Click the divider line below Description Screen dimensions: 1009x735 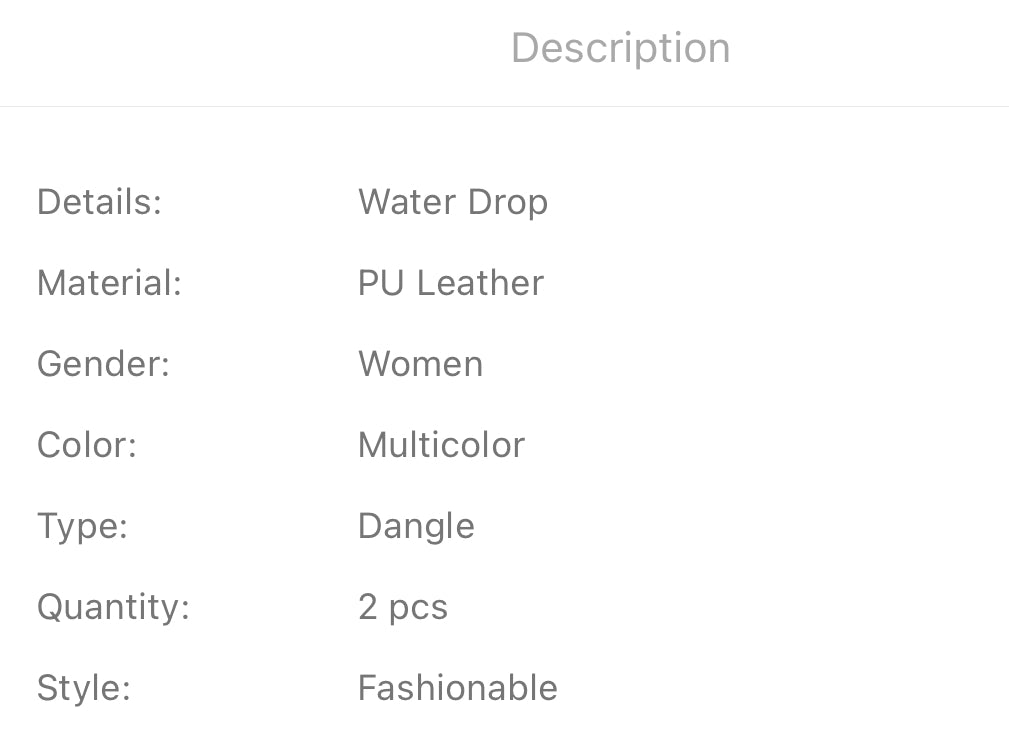click(x=504, y=106)
